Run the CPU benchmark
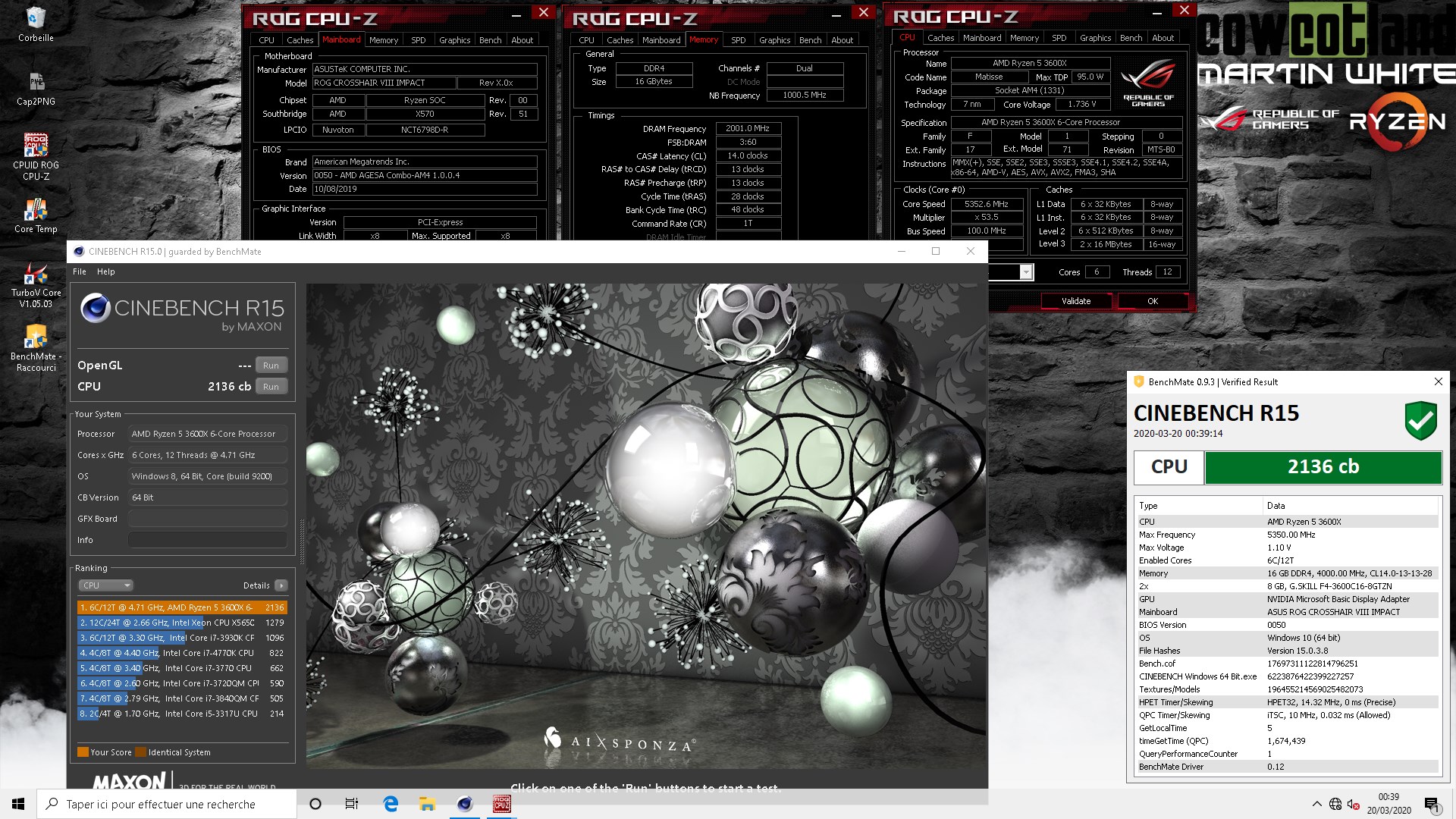The image size is (1456, 819). click(271, 386)
